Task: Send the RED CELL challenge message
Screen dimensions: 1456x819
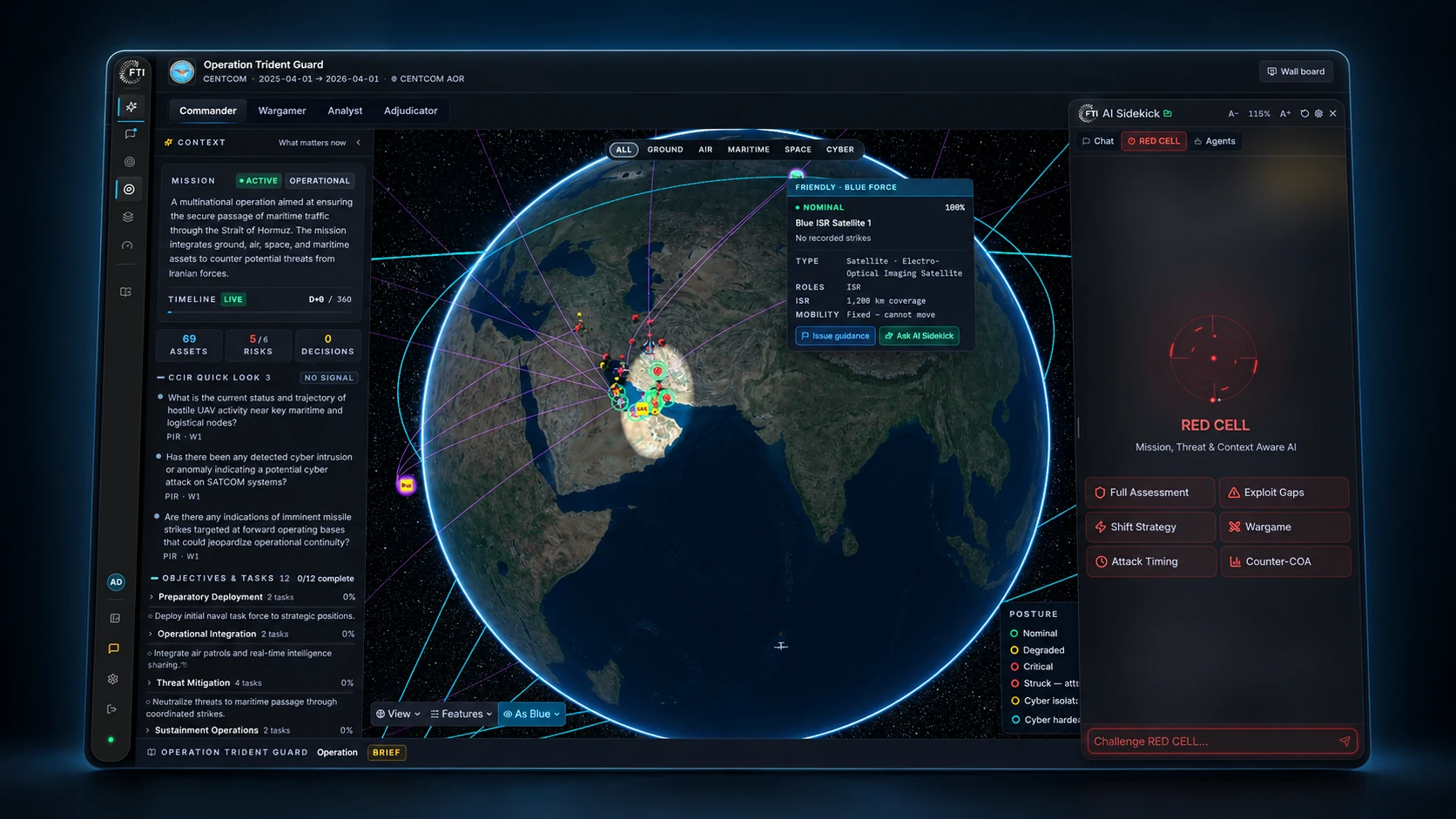Action: [1345, 742]
